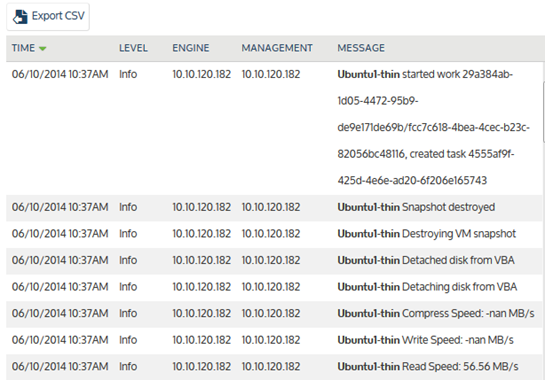Click the export icon beside Export CSV
Image resolution: width=545 pixels, height=380 pixels.
tap(20, 17)
